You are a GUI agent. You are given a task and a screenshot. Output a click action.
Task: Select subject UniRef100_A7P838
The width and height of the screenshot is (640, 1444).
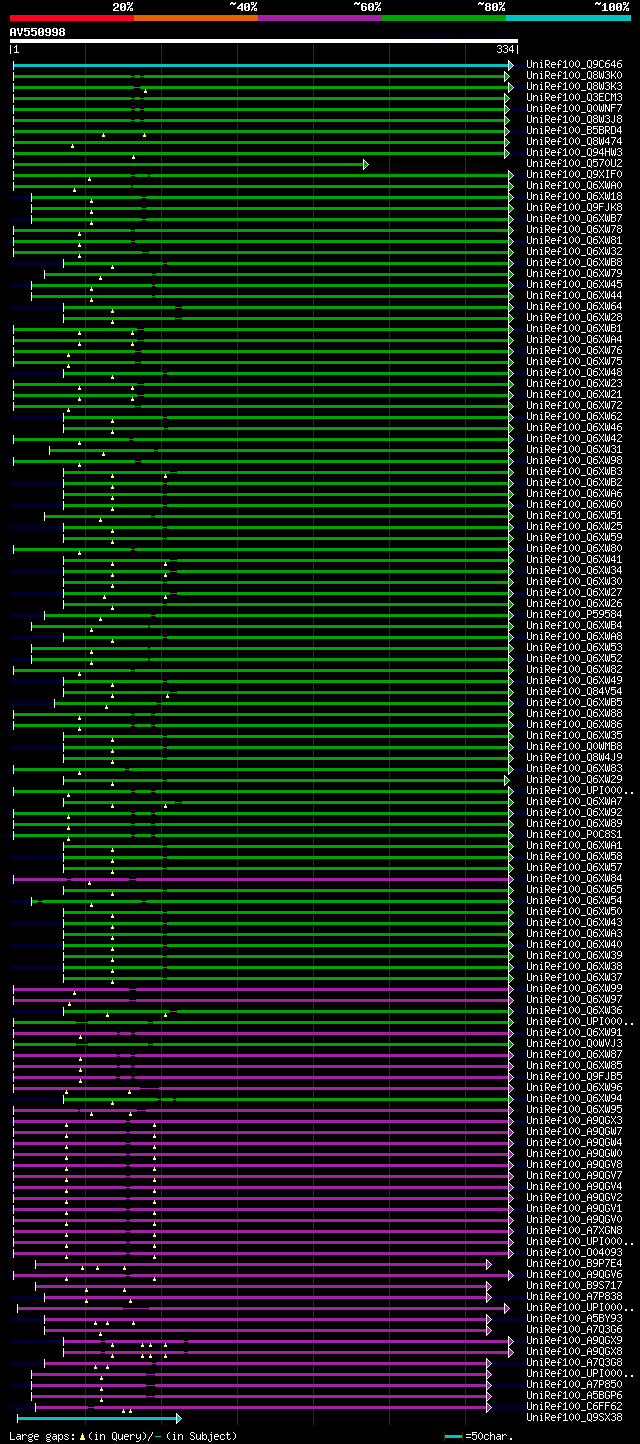coord(574,1297)
